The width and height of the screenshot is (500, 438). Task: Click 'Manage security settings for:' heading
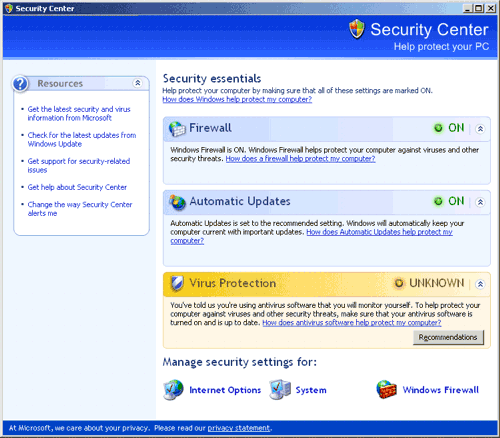tap(240, 362)
